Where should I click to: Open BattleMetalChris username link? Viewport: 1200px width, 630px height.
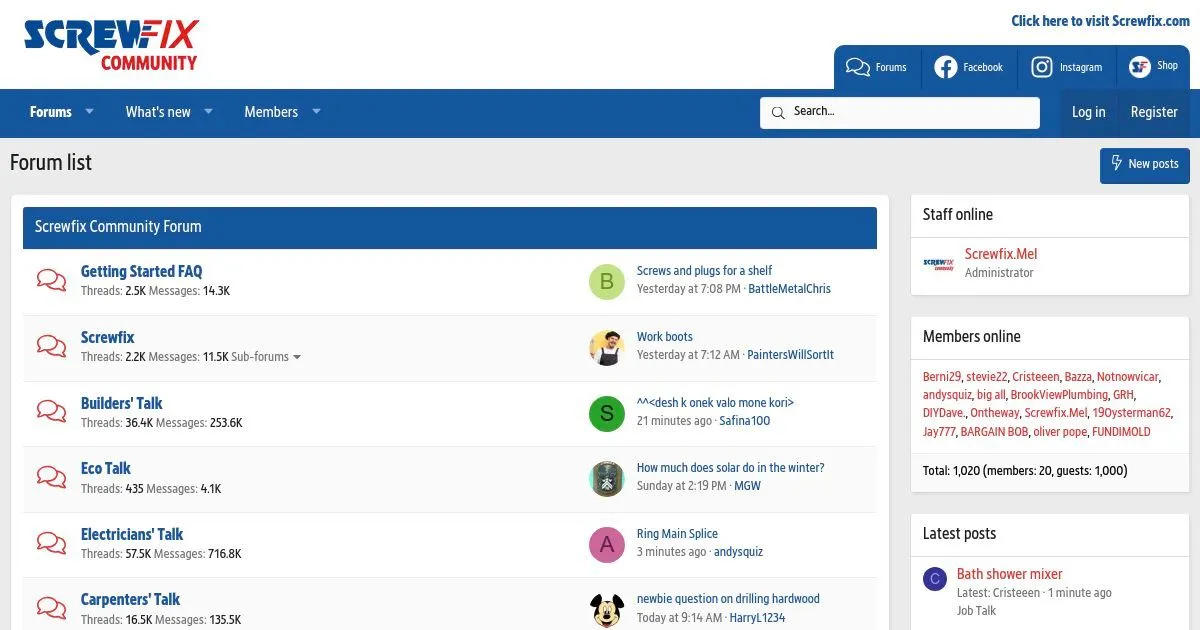789,289
